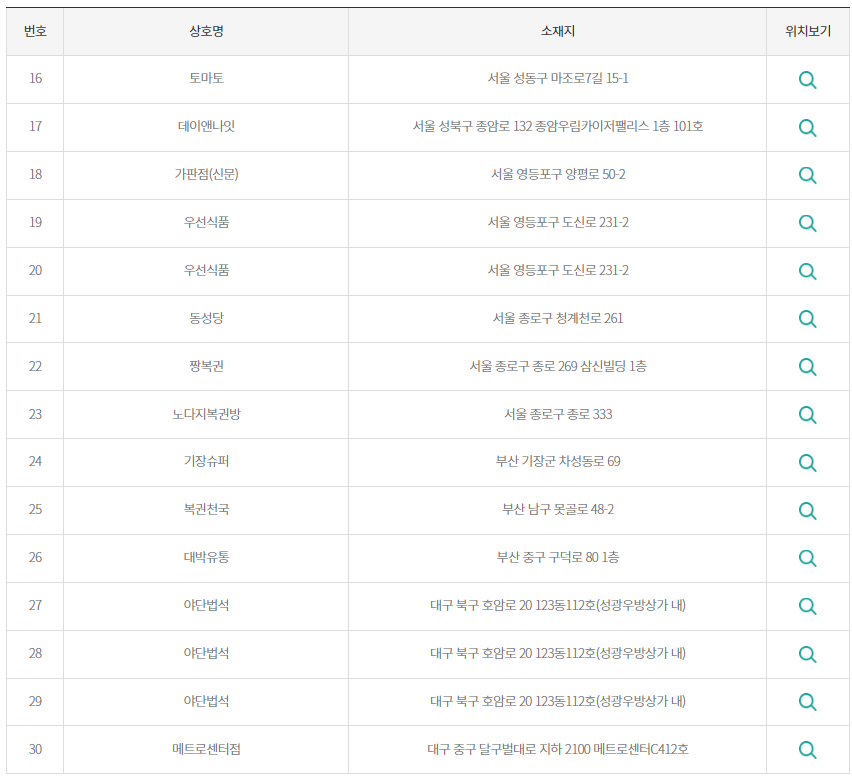852x780 pixels.
Task: Click address 서울 영등포구 양평로 50-2
Action: coord(557,174)
